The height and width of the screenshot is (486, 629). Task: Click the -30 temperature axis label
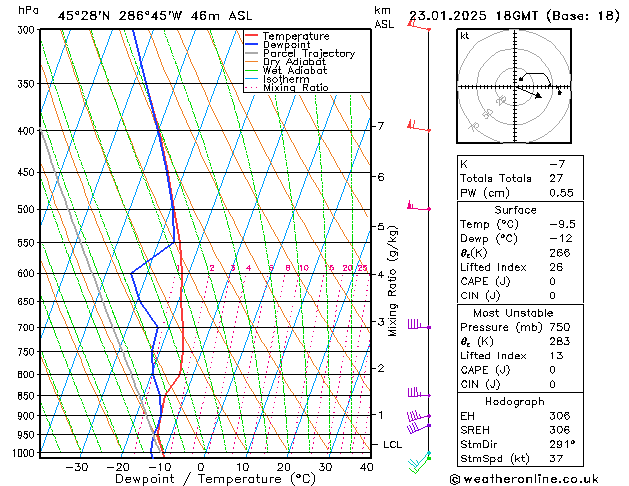pyautogui.click(x=76, y=467)
